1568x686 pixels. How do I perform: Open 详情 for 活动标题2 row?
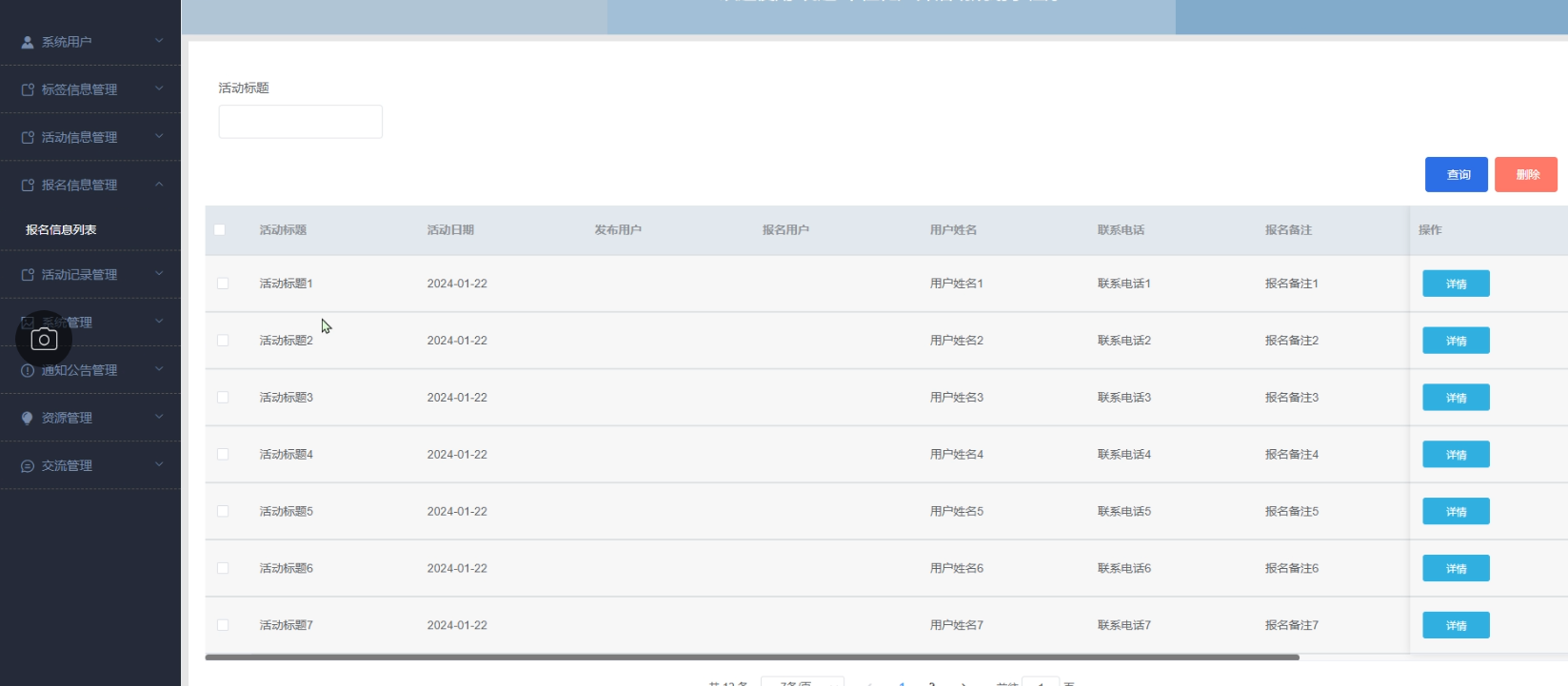(x=1456, y=341)
